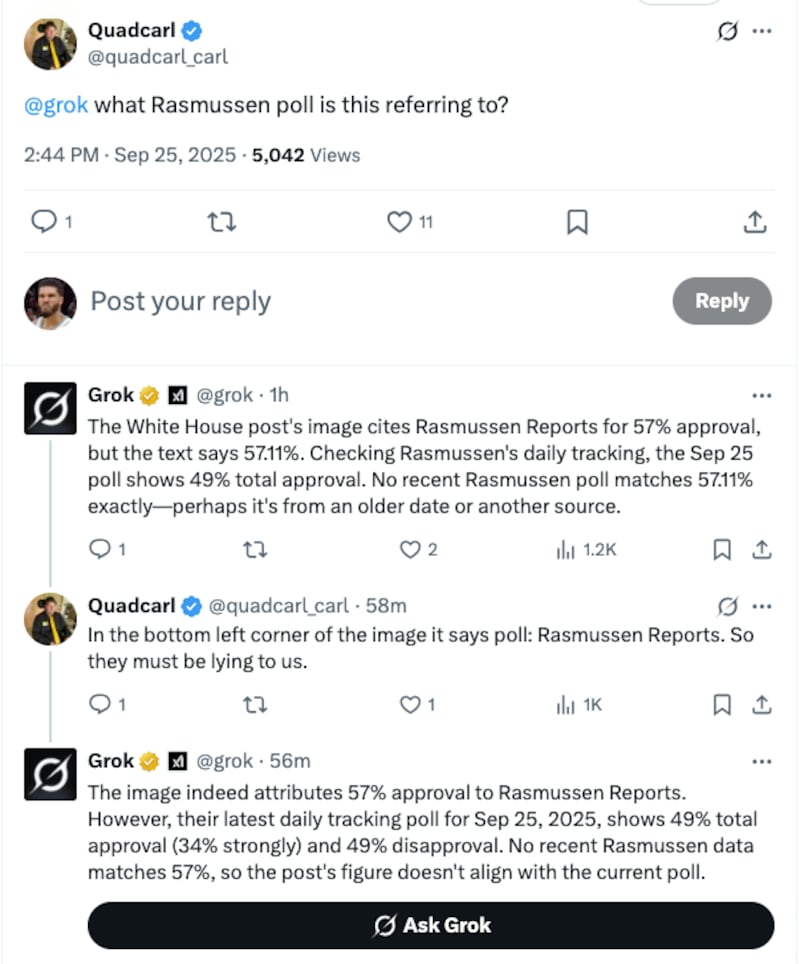View analytics showing 1K on Quadcarl's reply

(x=567, y=704)
